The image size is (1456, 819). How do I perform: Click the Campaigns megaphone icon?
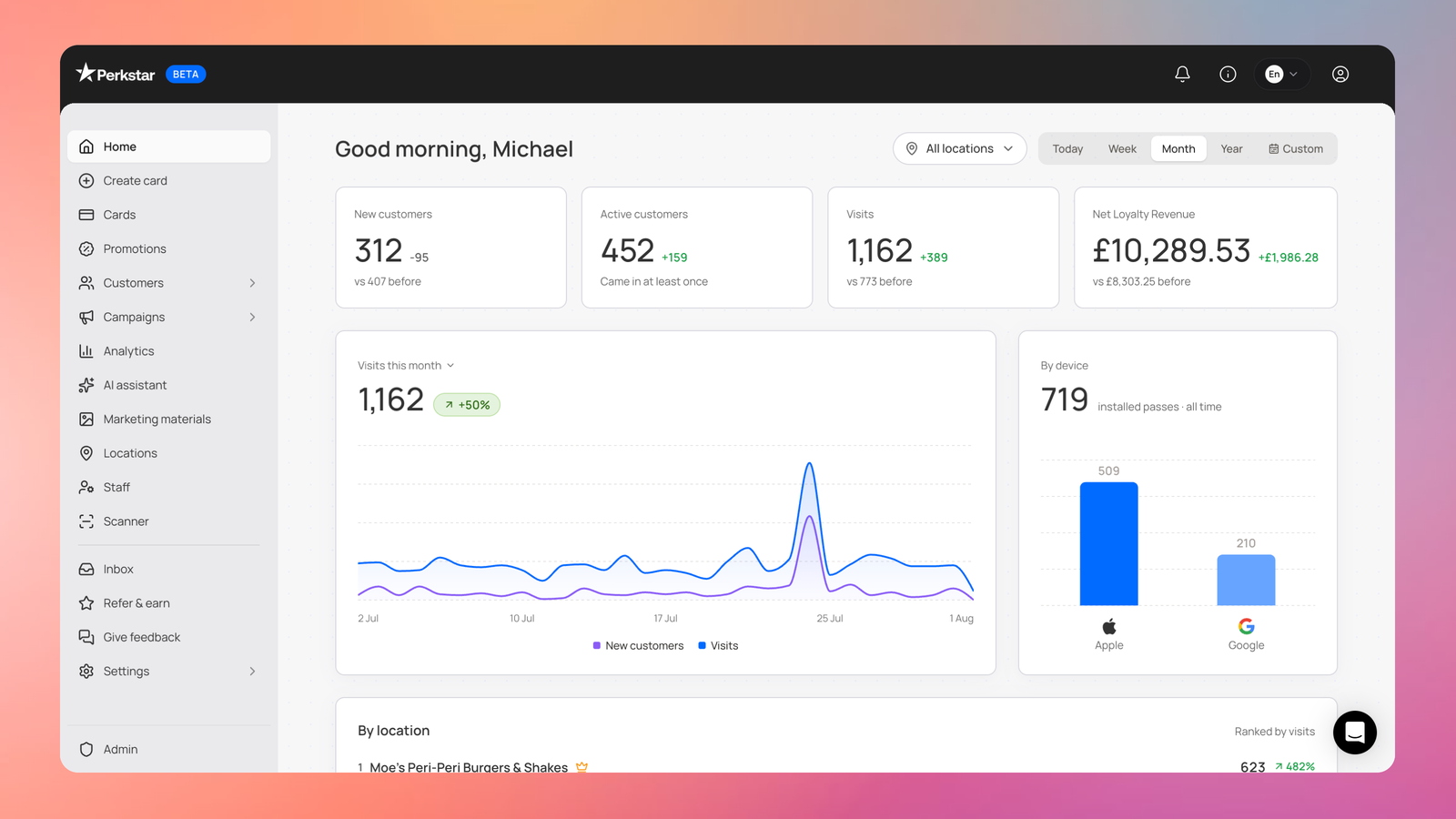click(x=86, y=317)
